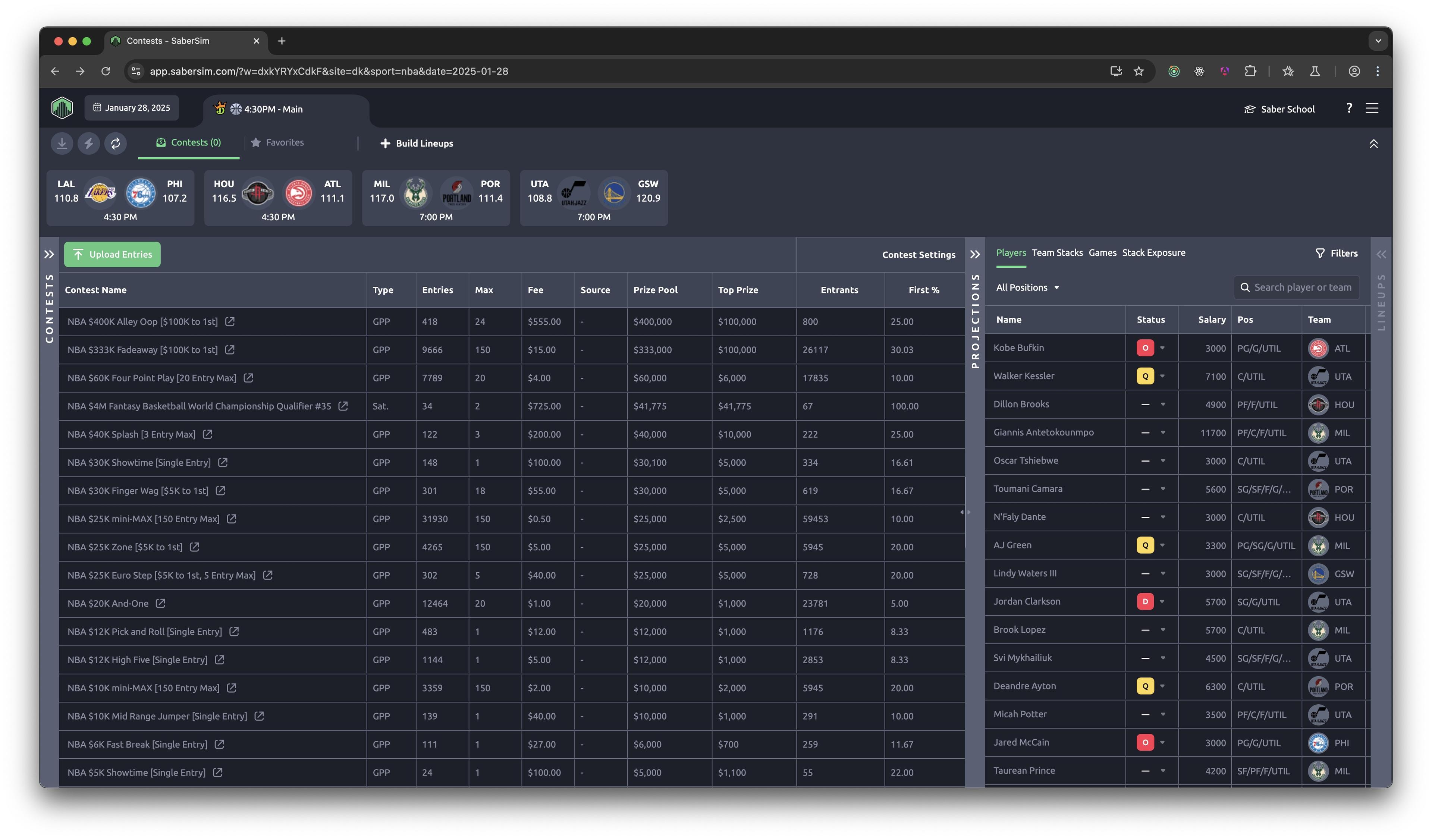
Task: Click Jordan Clarkson's D status badge
Action: pos(1145,601)
